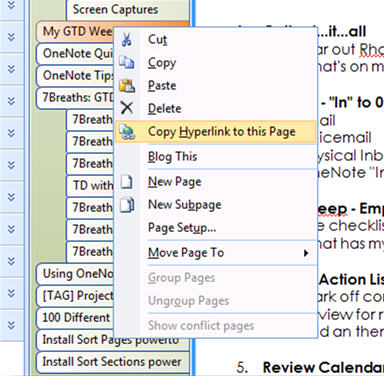Open the OneNote Qui page tab
The width and height of the screenshot is (384, 376).
pos(75,53)
